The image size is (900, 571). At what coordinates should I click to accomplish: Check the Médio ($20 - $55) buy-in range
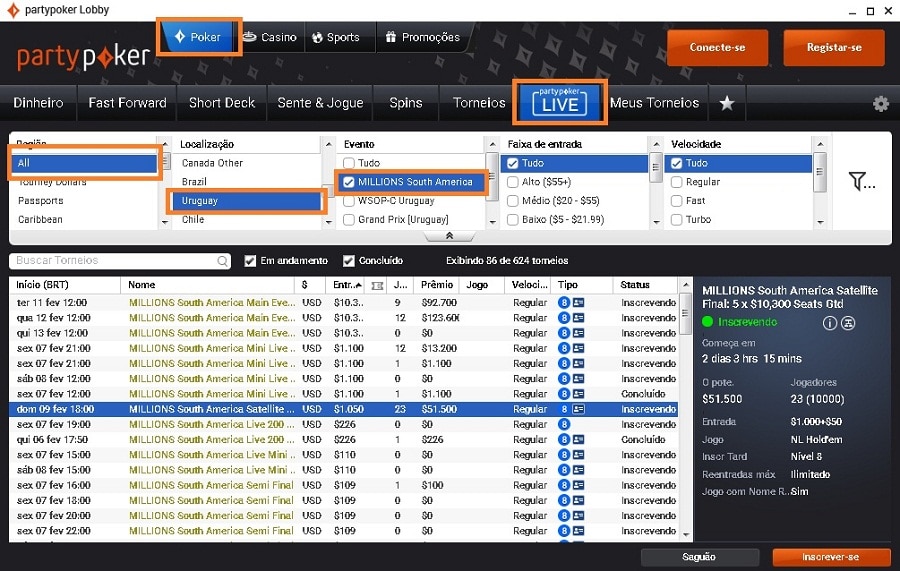coord(513,201)
